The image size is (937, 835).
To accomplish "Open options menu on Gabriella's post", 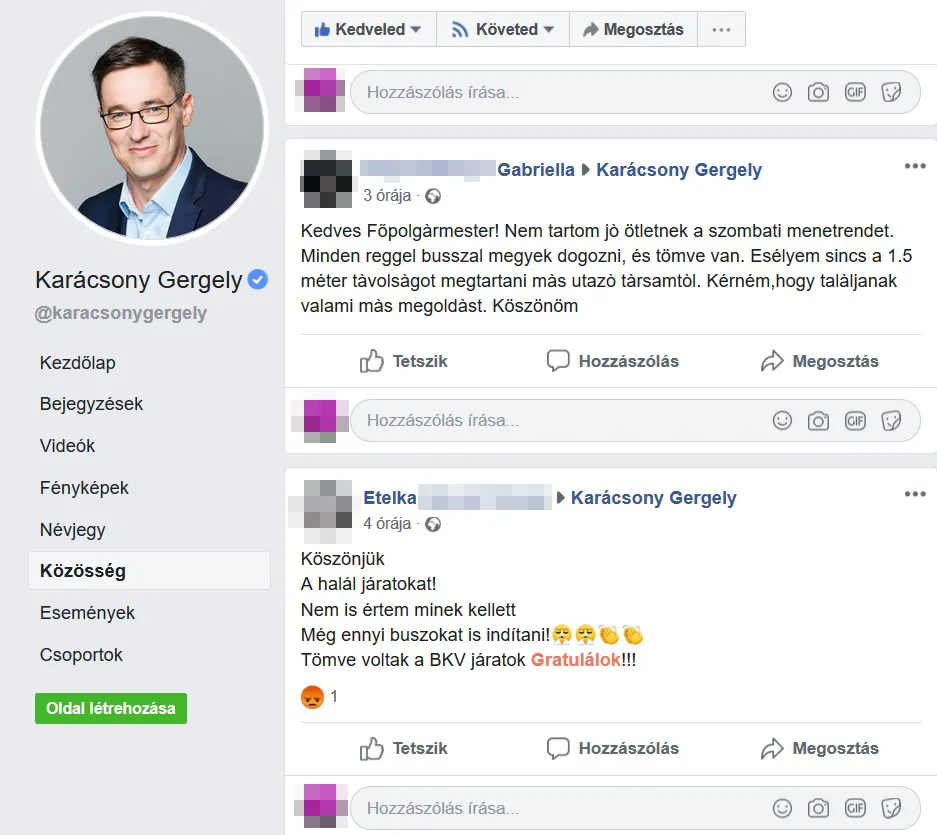I will [x=915, y=166].
